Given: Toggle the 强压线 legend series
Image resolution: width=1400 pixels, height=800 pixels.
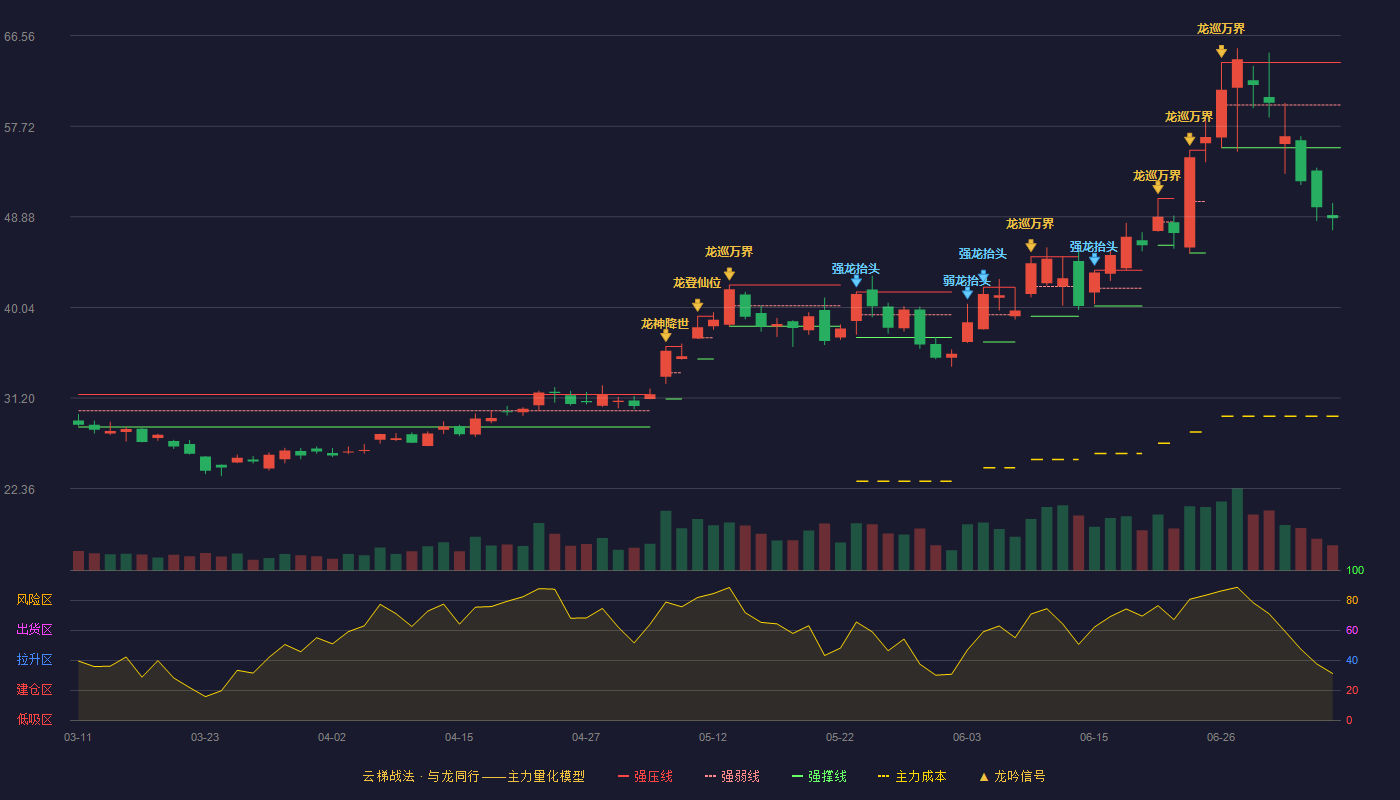Looking at the screenshot, I should pyautogui.click(x=645, y=776).
